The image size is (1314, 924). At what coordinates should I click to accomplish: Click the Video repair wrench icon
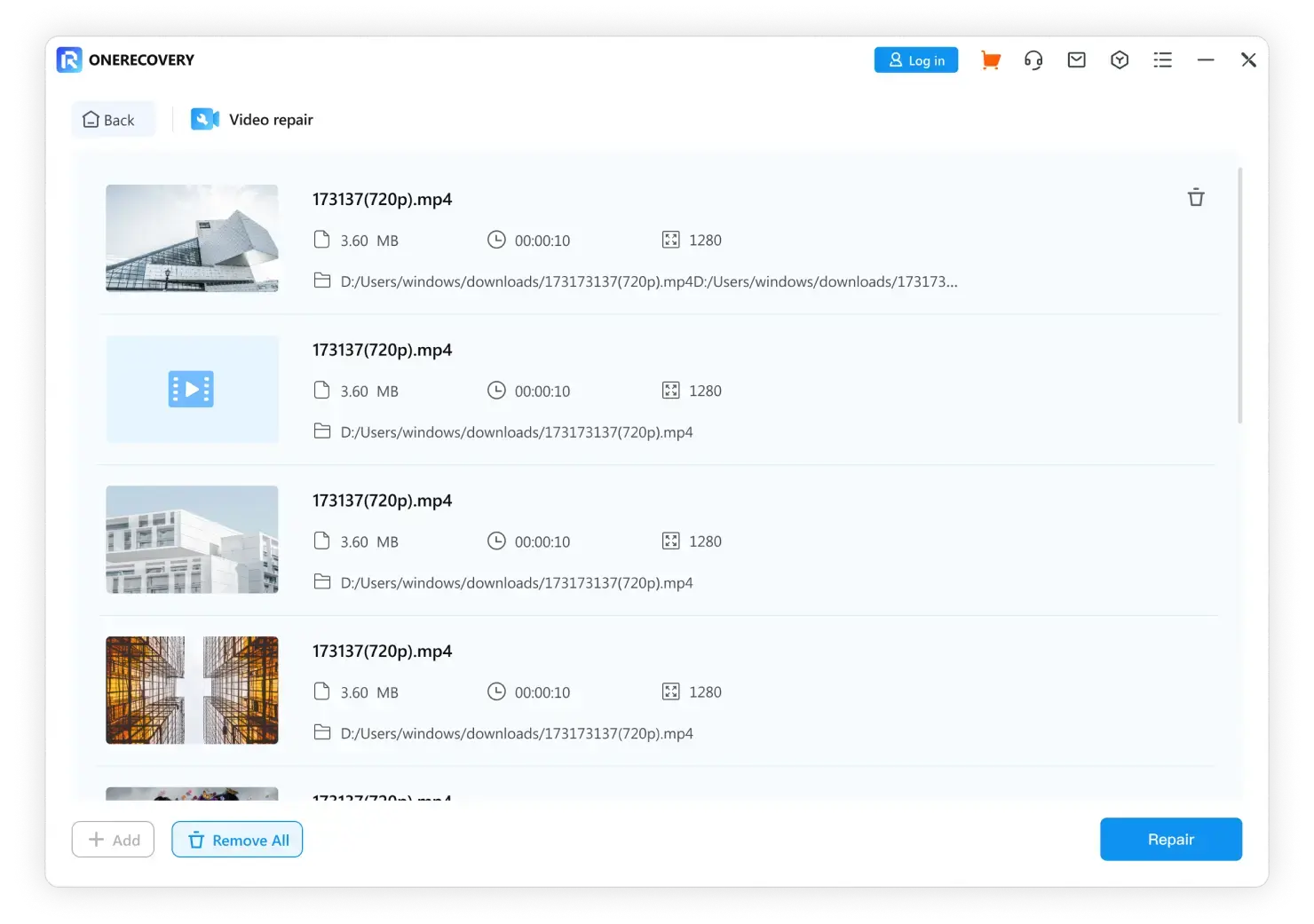[204, 120]
